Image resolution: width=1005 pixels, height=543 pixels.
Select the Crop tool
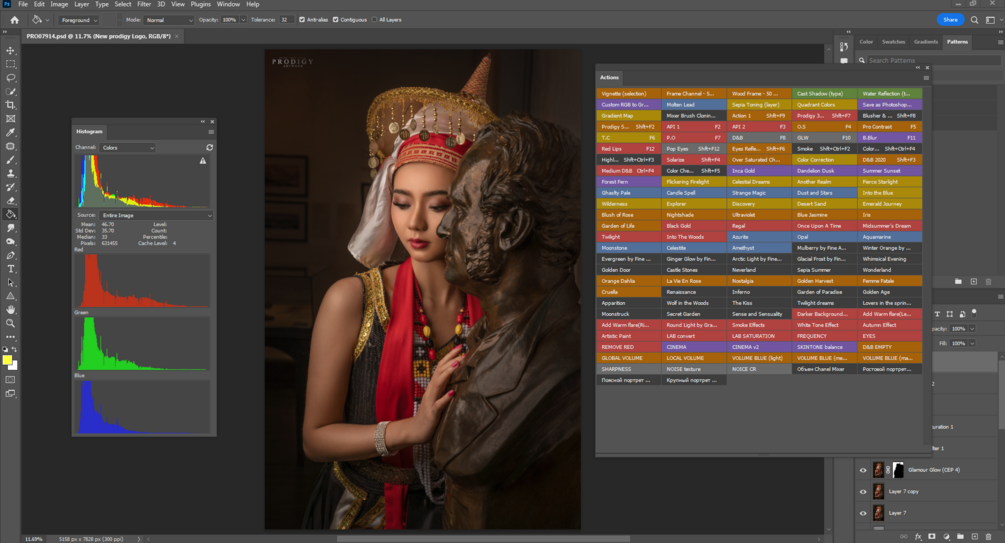[x=11, y=105]
